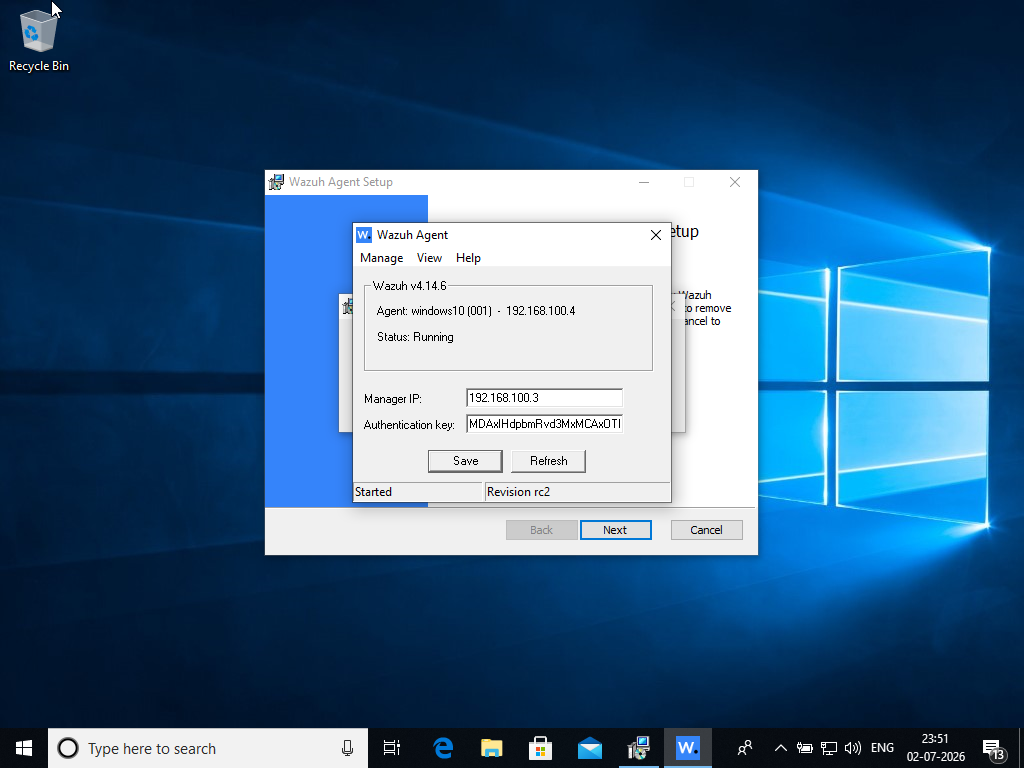Click into the Authentication key field
1024x768 pixels.
(544, 424)
